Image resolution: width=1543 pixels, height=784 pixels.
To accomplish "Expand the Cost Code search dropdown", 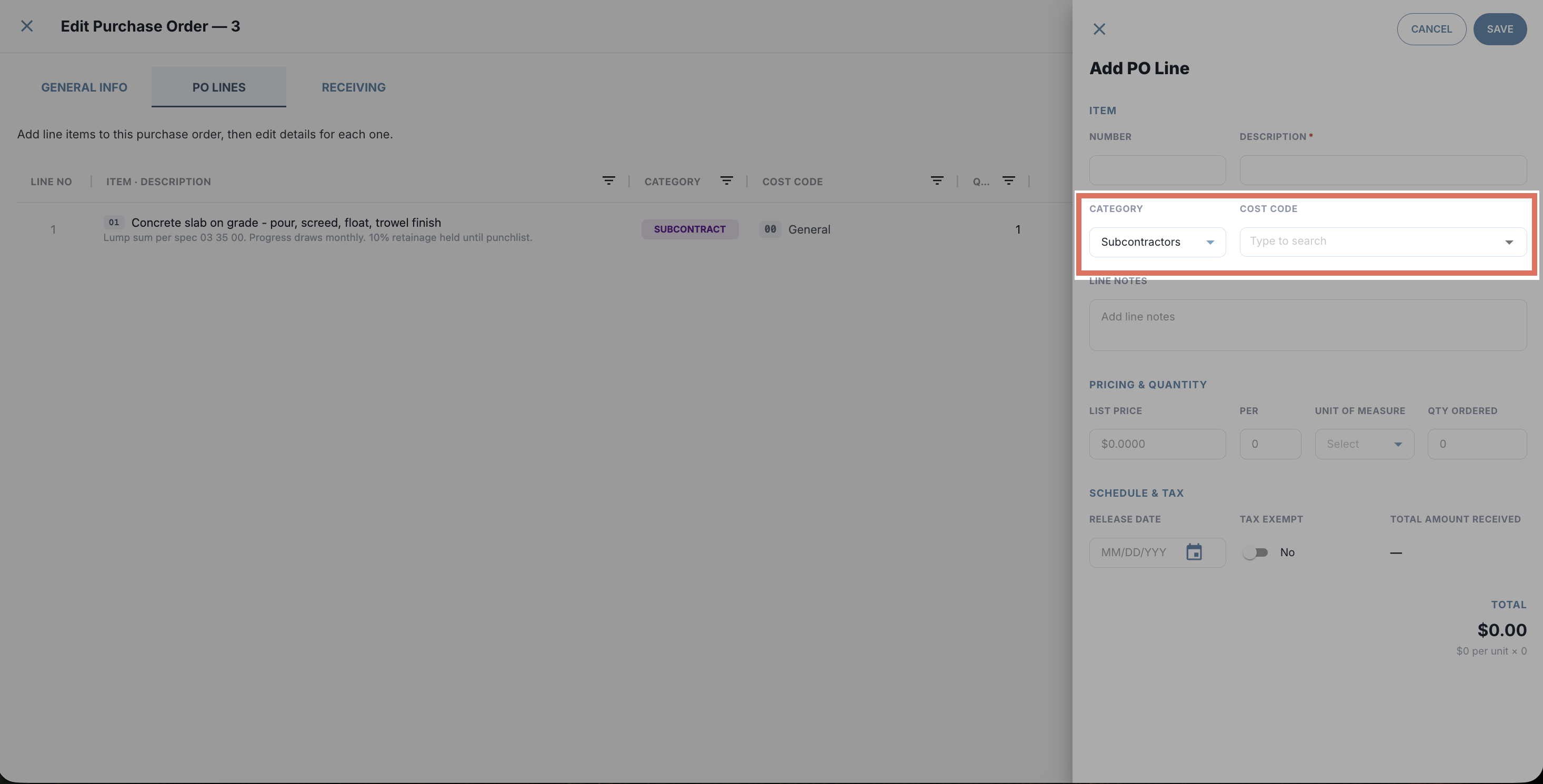I will 1509,242.
